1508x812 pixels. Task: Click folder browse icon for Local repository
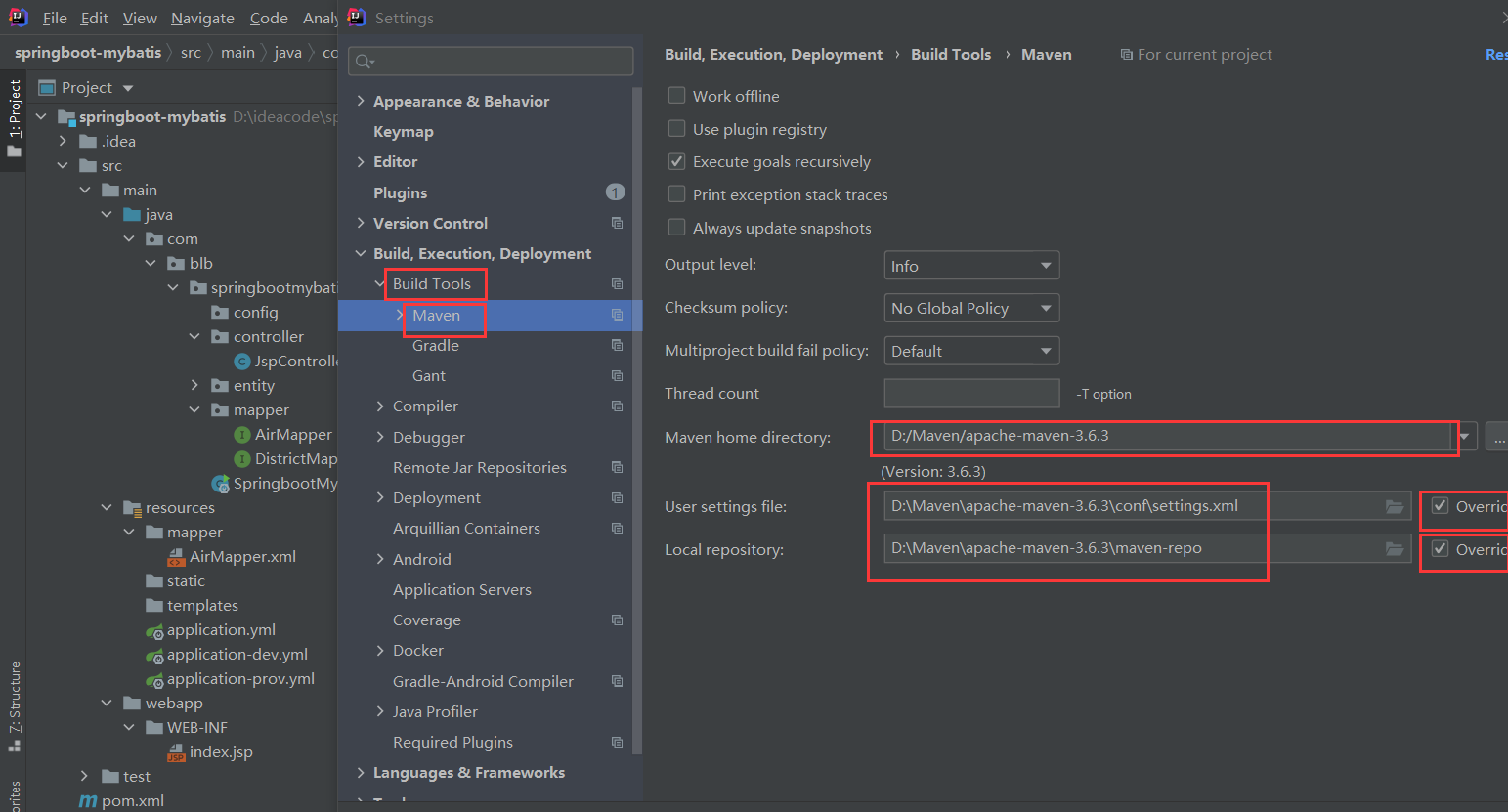point(1395,548)
